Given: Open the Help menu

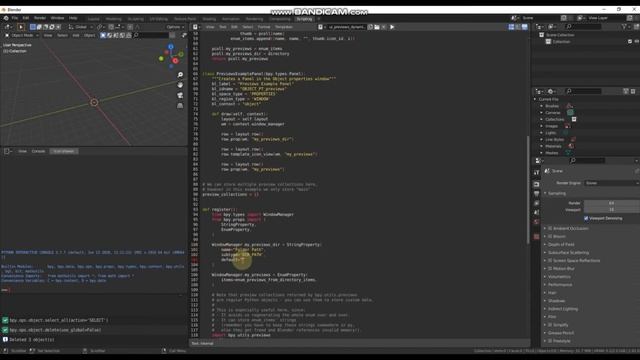Looking at the screenshot, I should [73, 18].
